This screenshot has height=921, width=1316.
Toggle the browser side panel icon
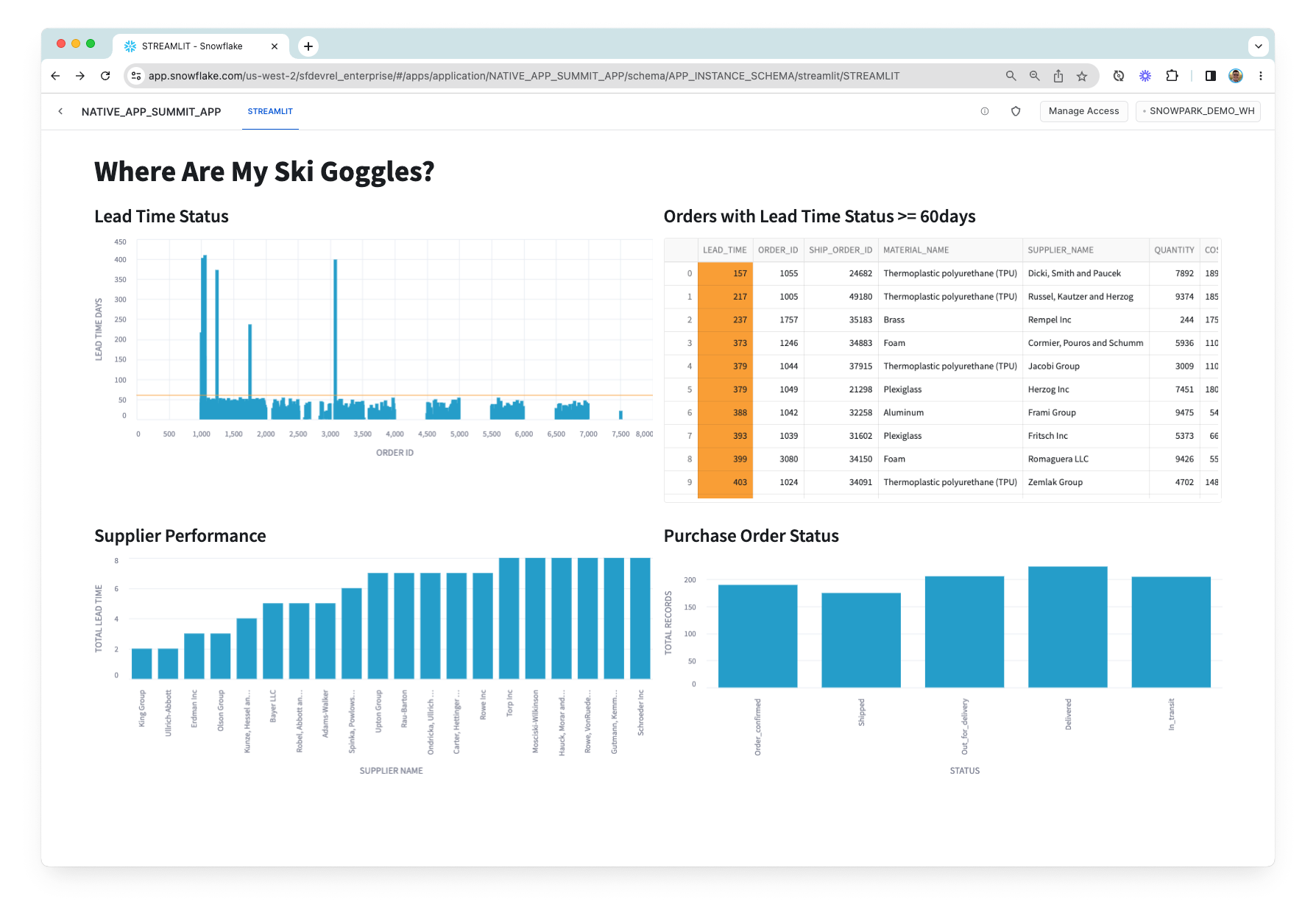click(x=1210, y=76)
